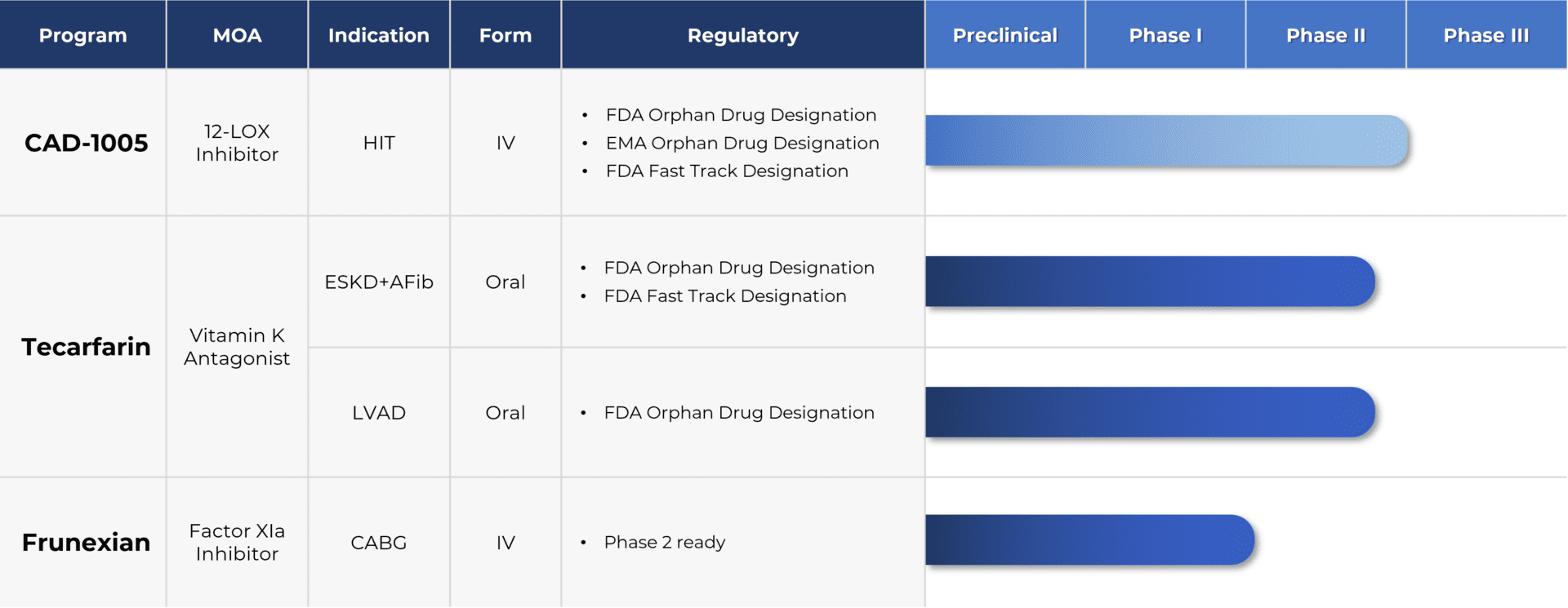Image resolution: width=1568 pixels, height=608 pixels.
Task: Click the Phase II stage header
Action: click(x=1325, y=35)
